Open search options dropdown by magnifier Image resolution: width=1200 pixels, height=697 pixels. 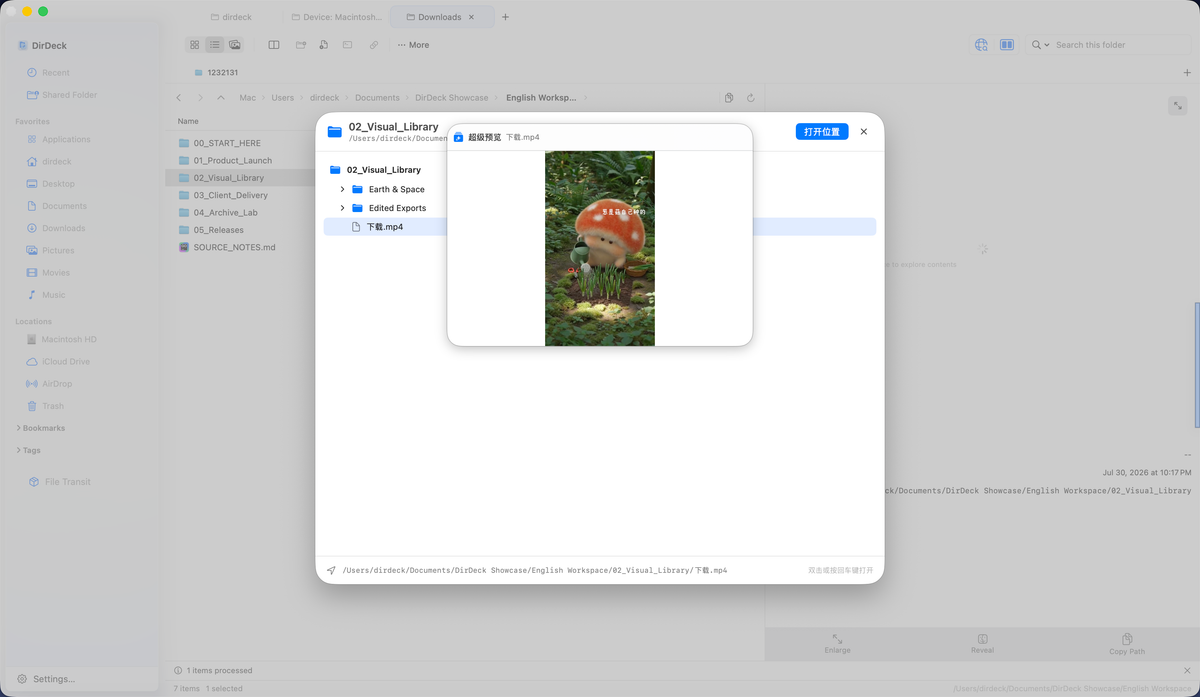(1040, 45)
